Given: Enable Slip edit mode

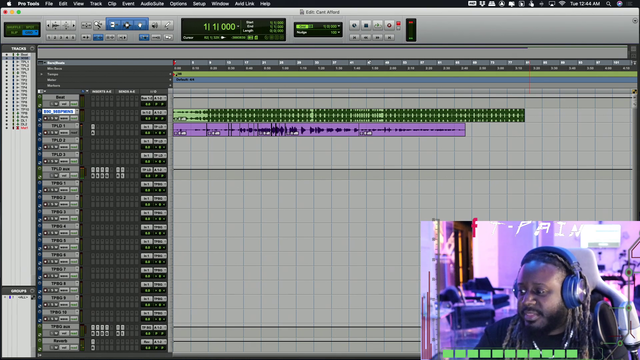Looking at the screenshot, I should (x=13, y=32).
